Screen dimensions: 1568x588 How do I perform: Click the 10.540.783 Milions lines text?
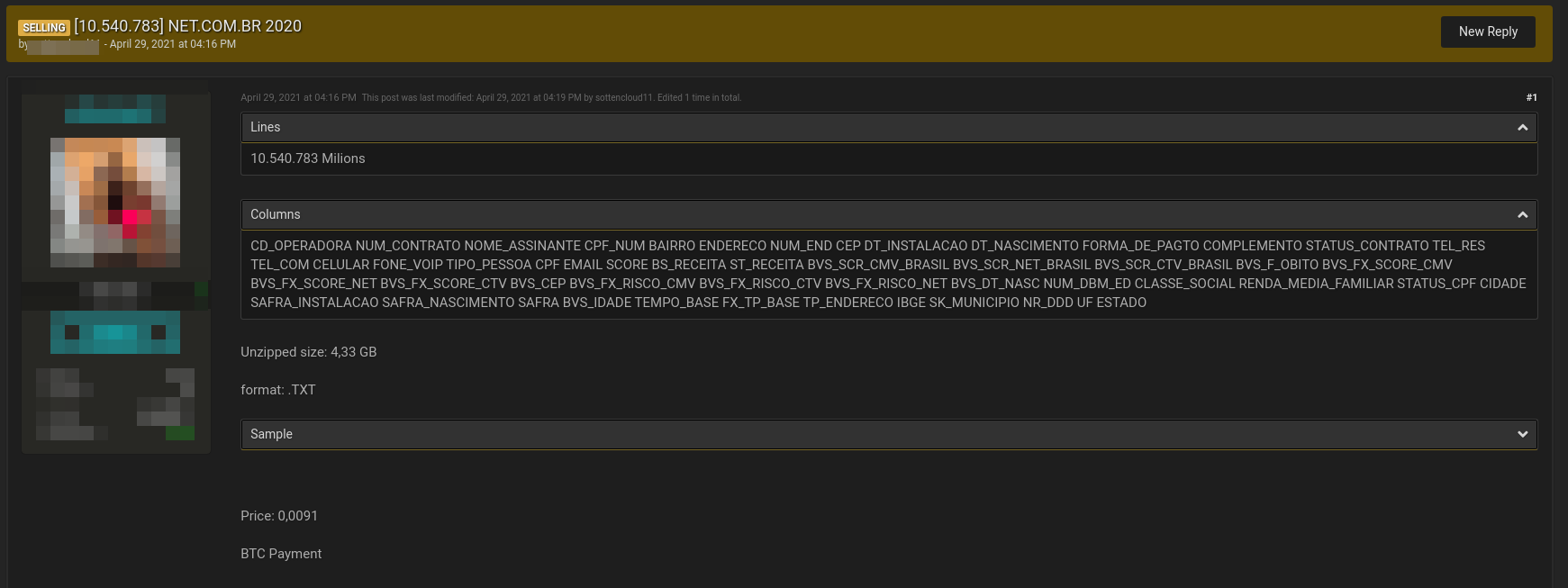pyautogui.click(x=308, y=158)
